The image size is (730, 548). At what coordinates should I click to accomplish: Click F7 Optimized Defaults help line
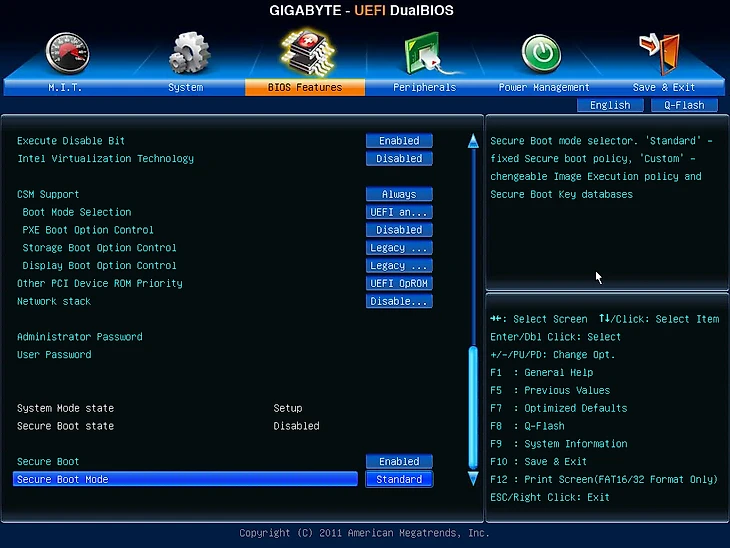pyautogui.click(x=559, y=408)
